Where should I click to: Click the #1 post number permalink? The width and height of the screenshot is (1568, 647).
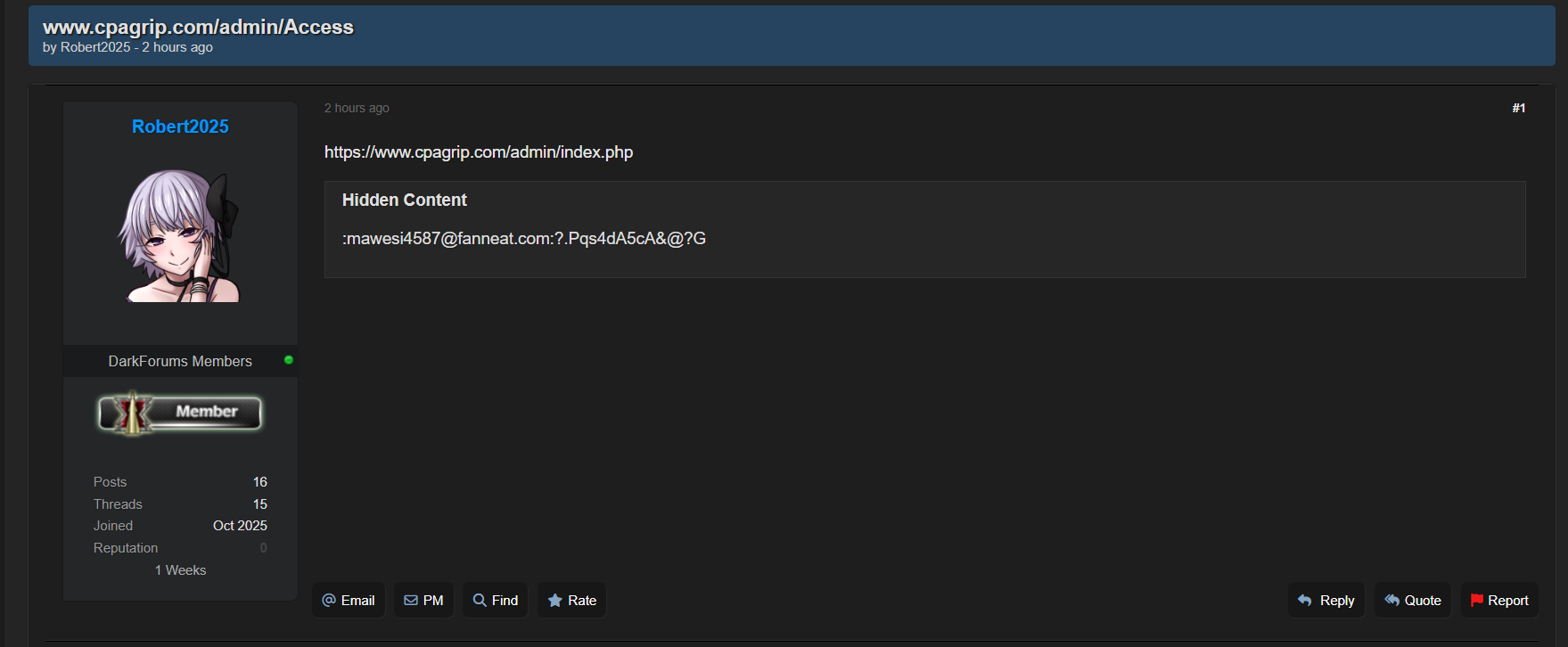click(1518, 108)
